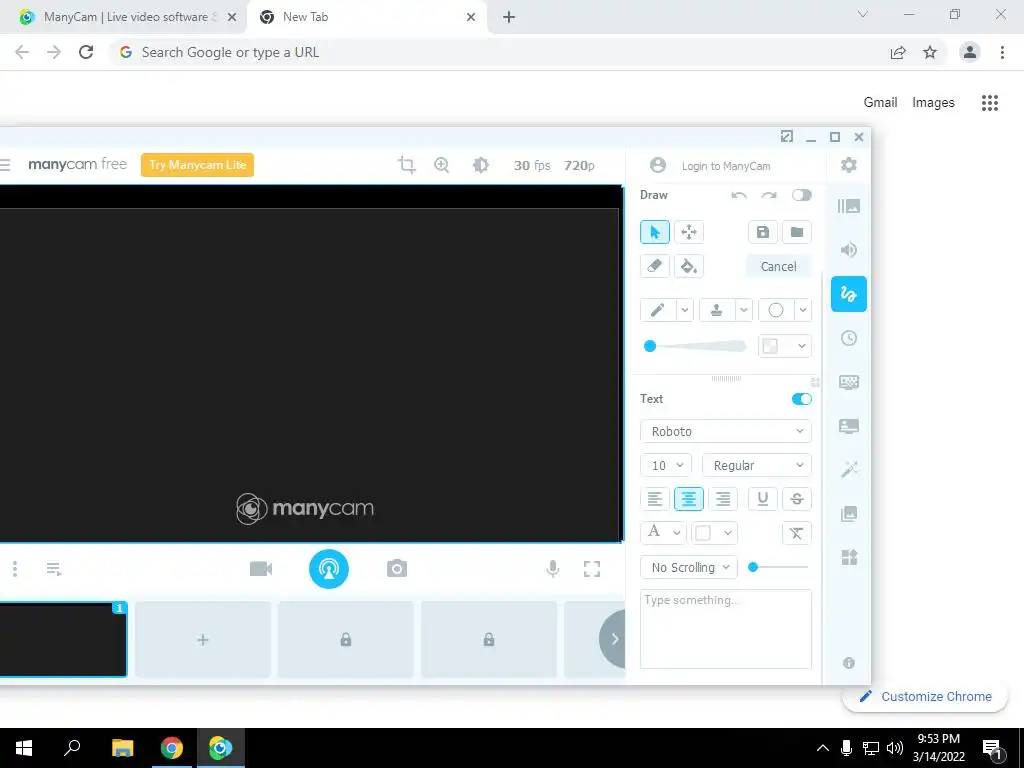
Task: Open drawing folder icon
Action: pyautogui.click(x=796, y=232)
